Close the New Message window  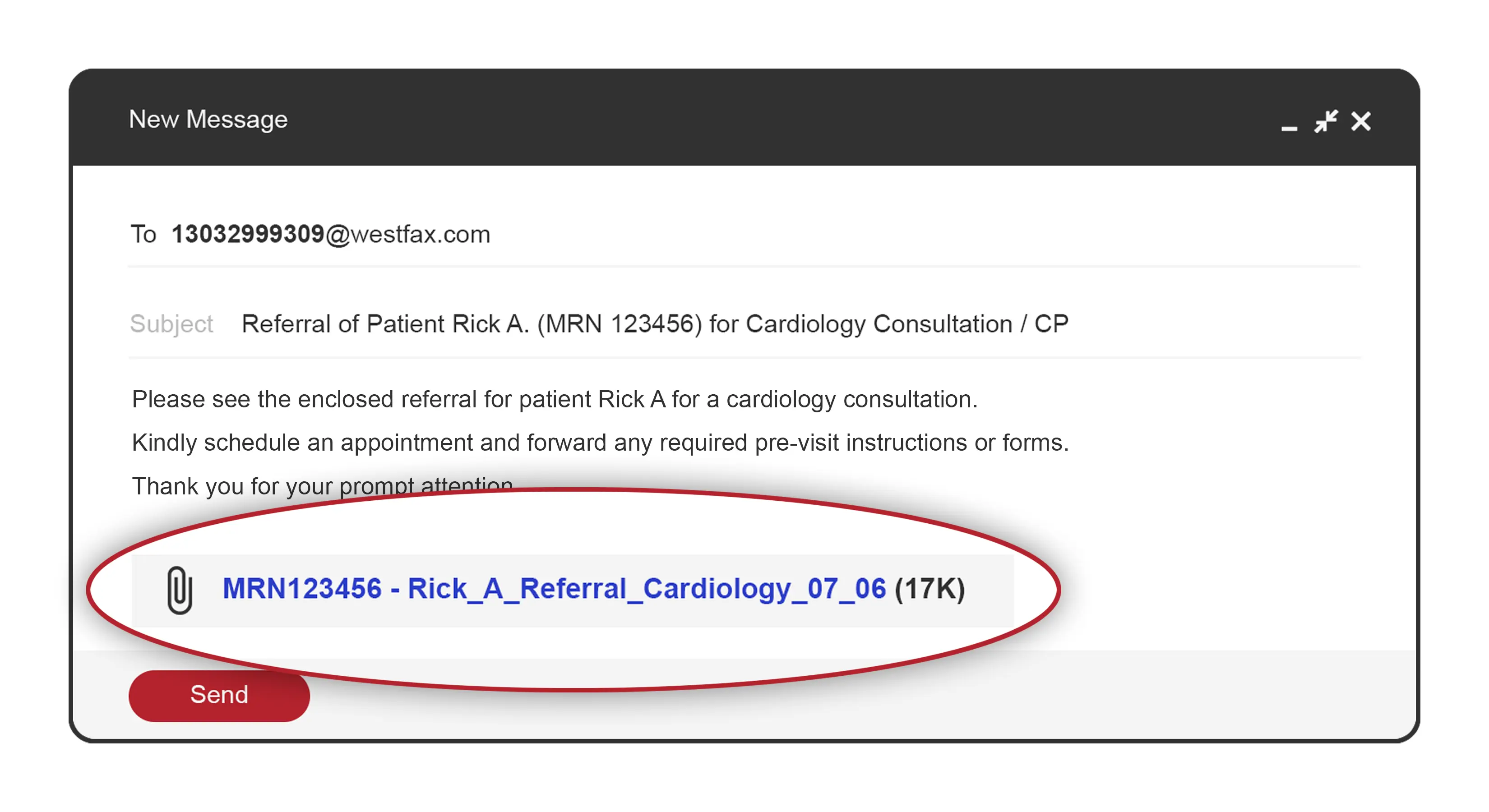coord(1361,121)
